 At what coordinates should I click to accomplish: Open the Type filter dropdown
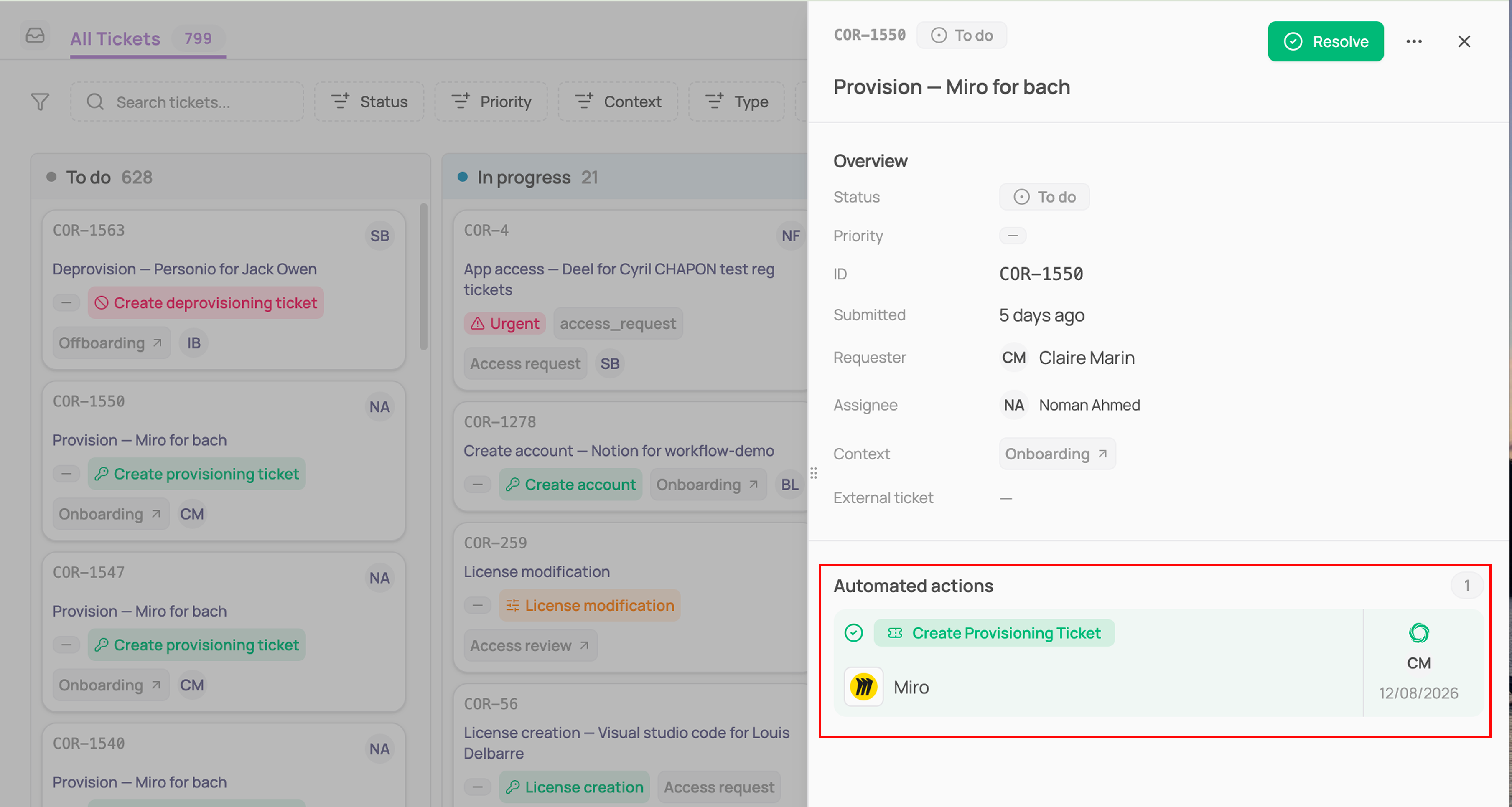737,102
